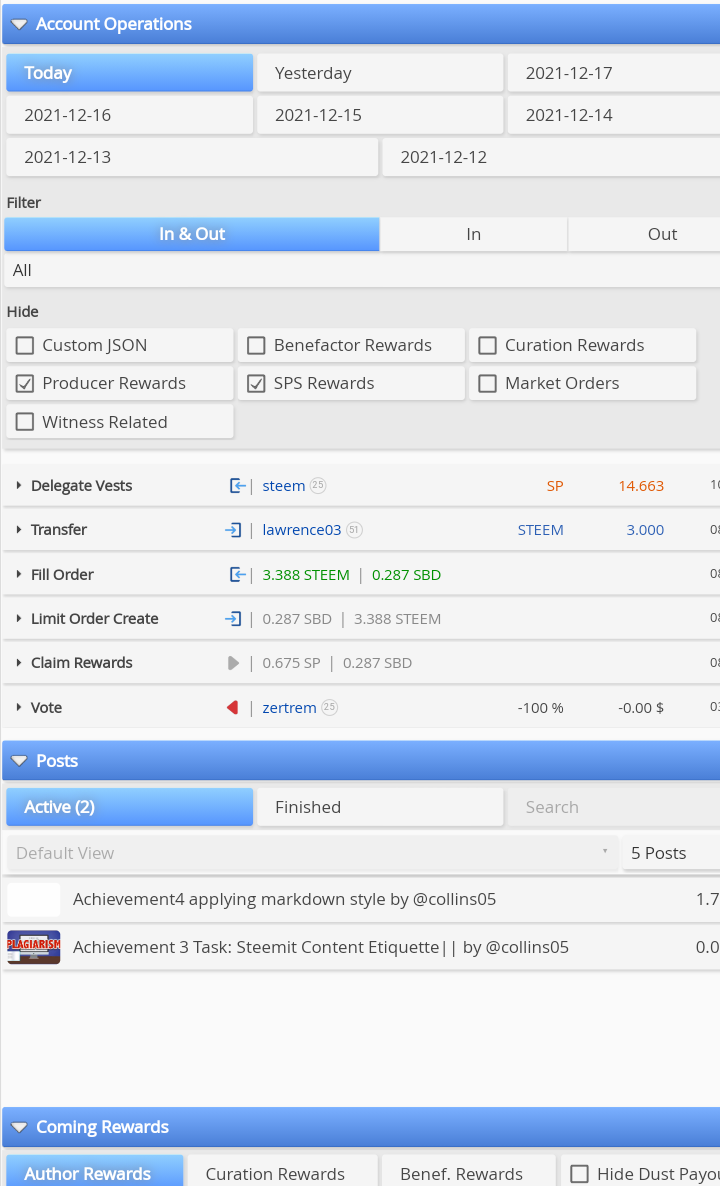Viewport: 720px width, 1186px height.
Task: Expand the Delegate Vests operation details
Action: [x=19, y=486]
